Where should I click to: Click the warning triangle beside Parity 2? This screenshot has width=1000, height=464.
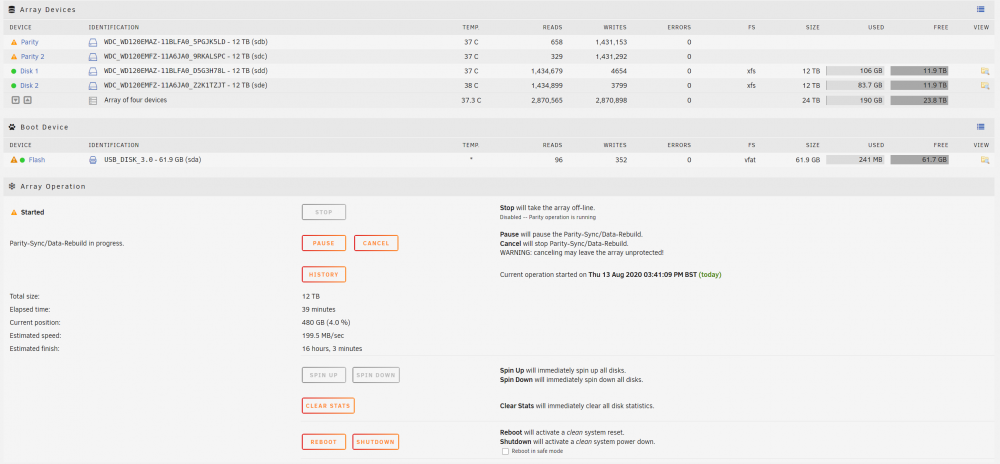13,57
